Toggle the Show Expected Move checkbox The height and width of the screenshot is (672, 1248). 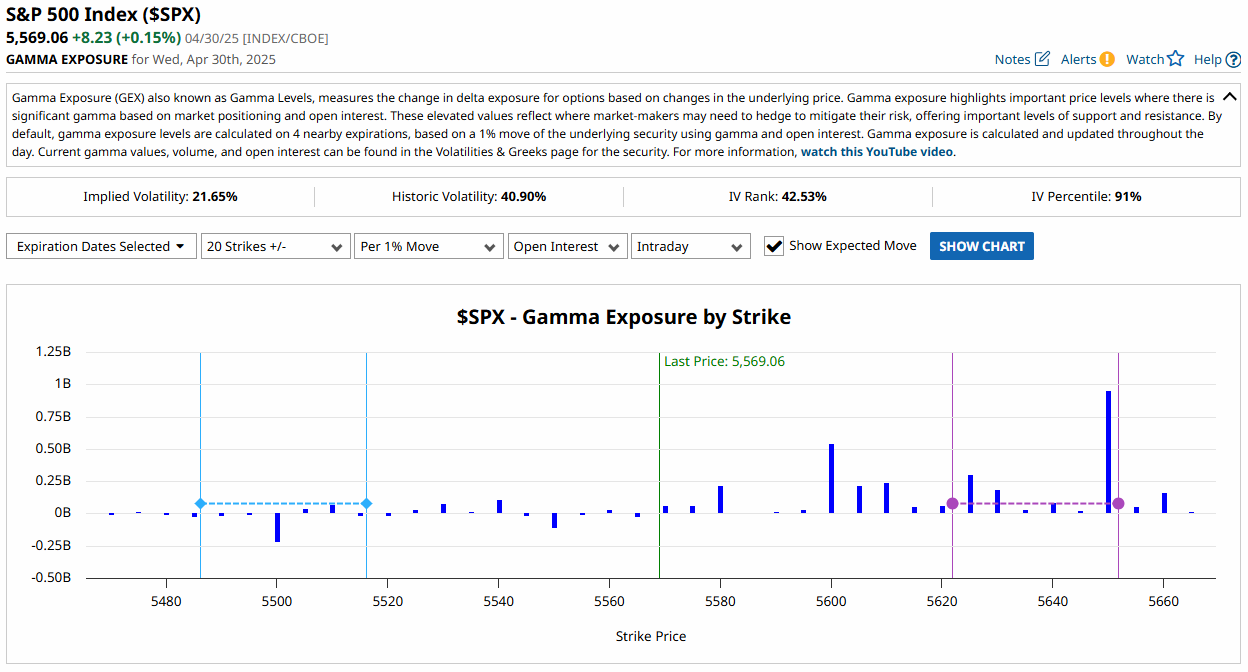point(774,246)
